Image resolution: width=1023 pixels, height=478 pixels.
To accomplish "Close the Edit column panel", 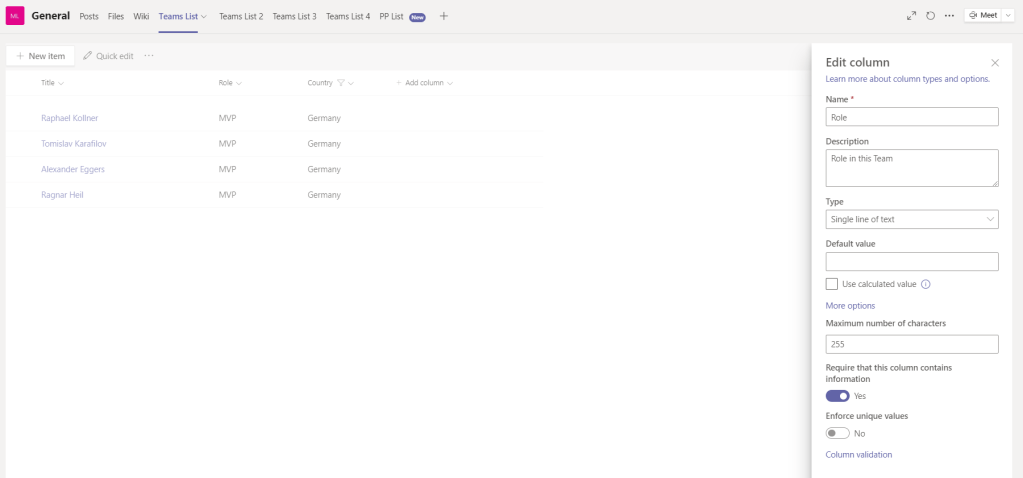I will click(994, 63).
